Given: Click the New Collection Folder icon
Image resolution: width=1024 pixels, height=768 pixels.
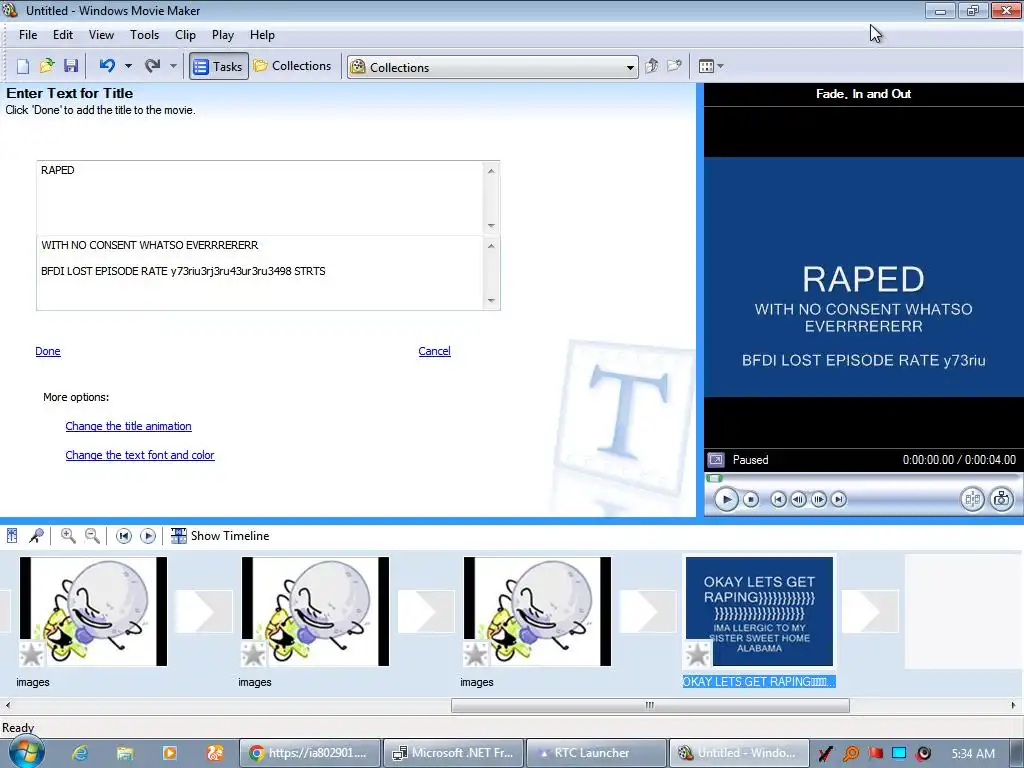Looking at the screenshot, I should (674, 66).
